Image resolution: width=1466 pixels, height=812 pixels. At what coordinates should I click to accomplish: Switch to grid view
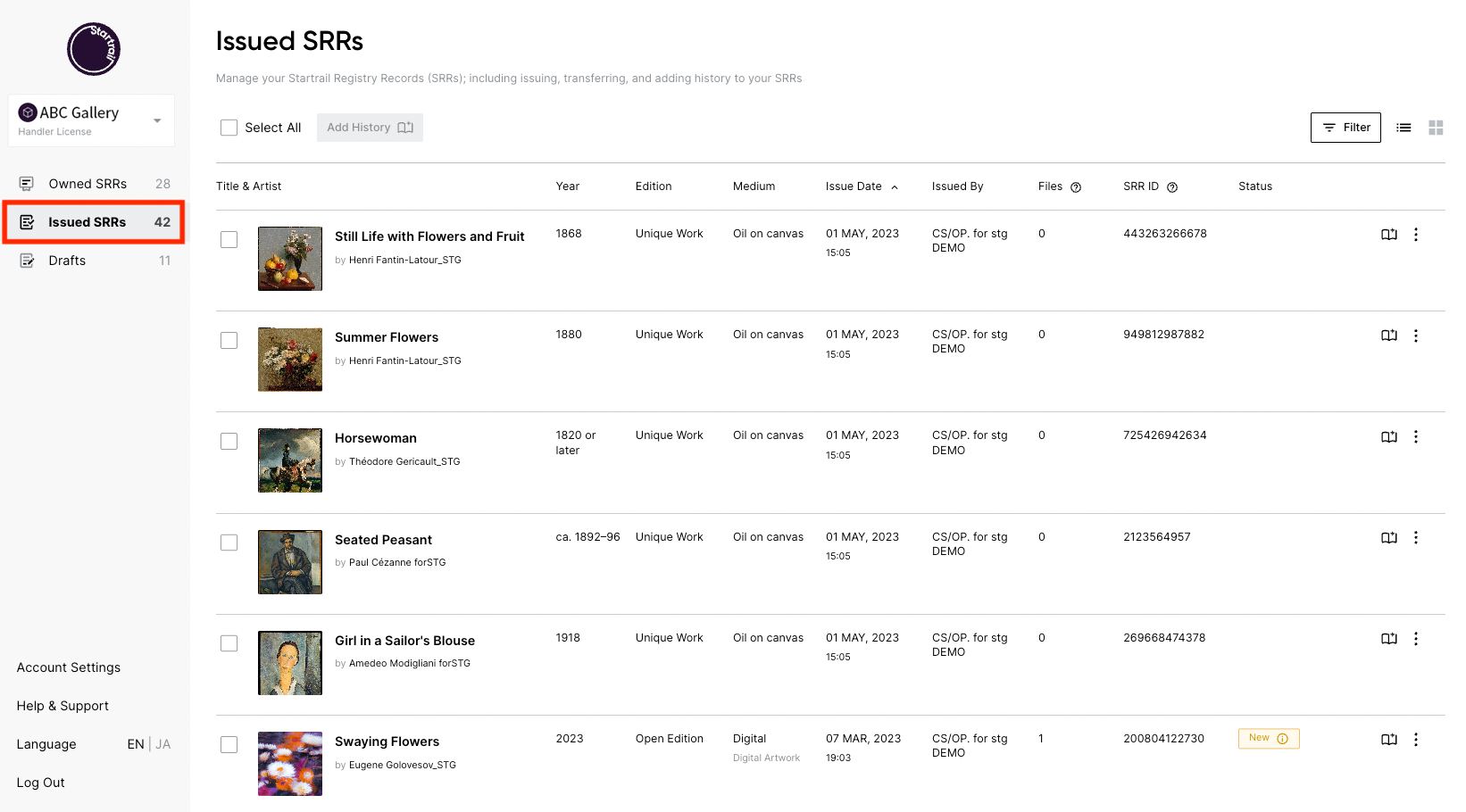point(1436,128)
